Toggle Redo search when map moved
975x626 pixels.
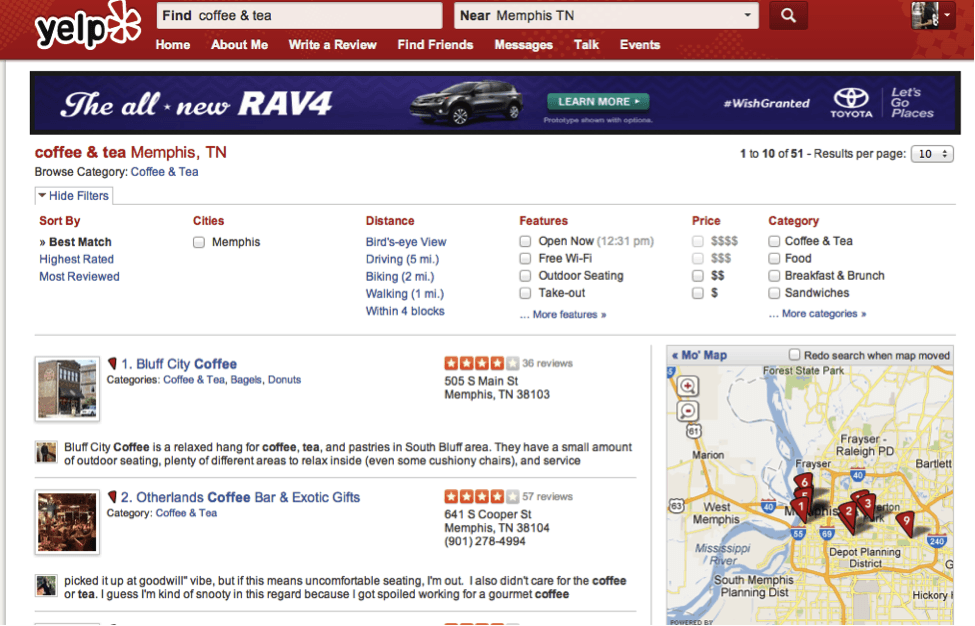click(794, 354)
